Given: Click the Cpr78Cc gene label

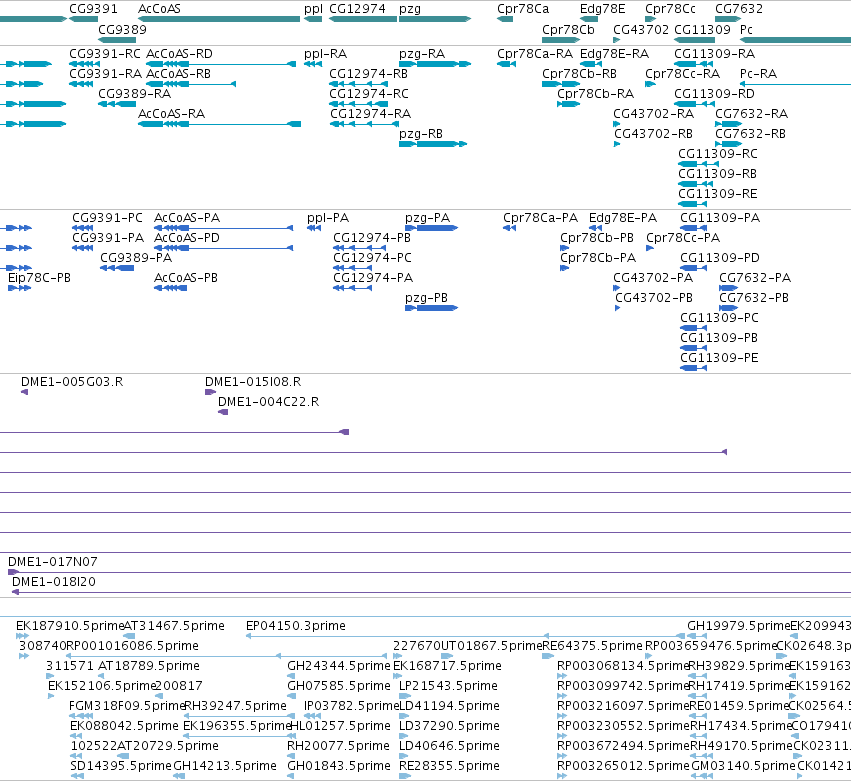Looking at the screenshot, I should (x=670, y=9).
